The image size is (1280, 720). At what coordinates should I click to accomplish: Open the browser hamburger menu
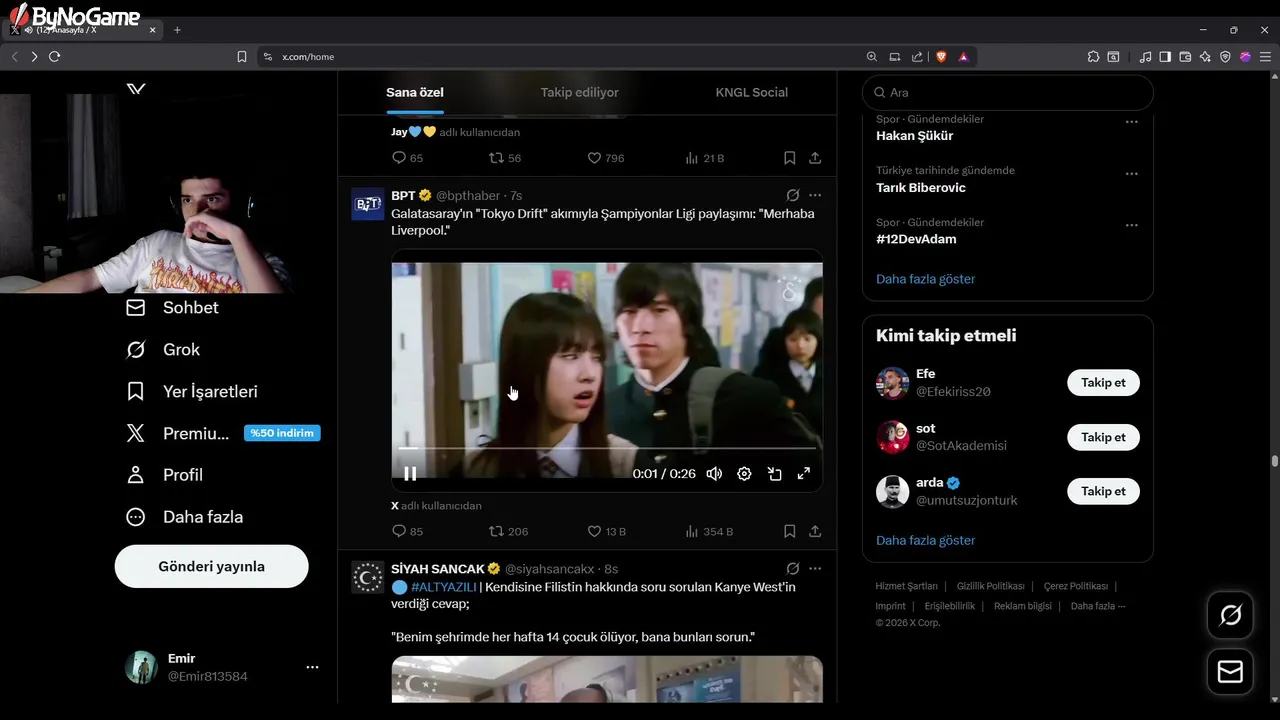tap(1265, 57)
